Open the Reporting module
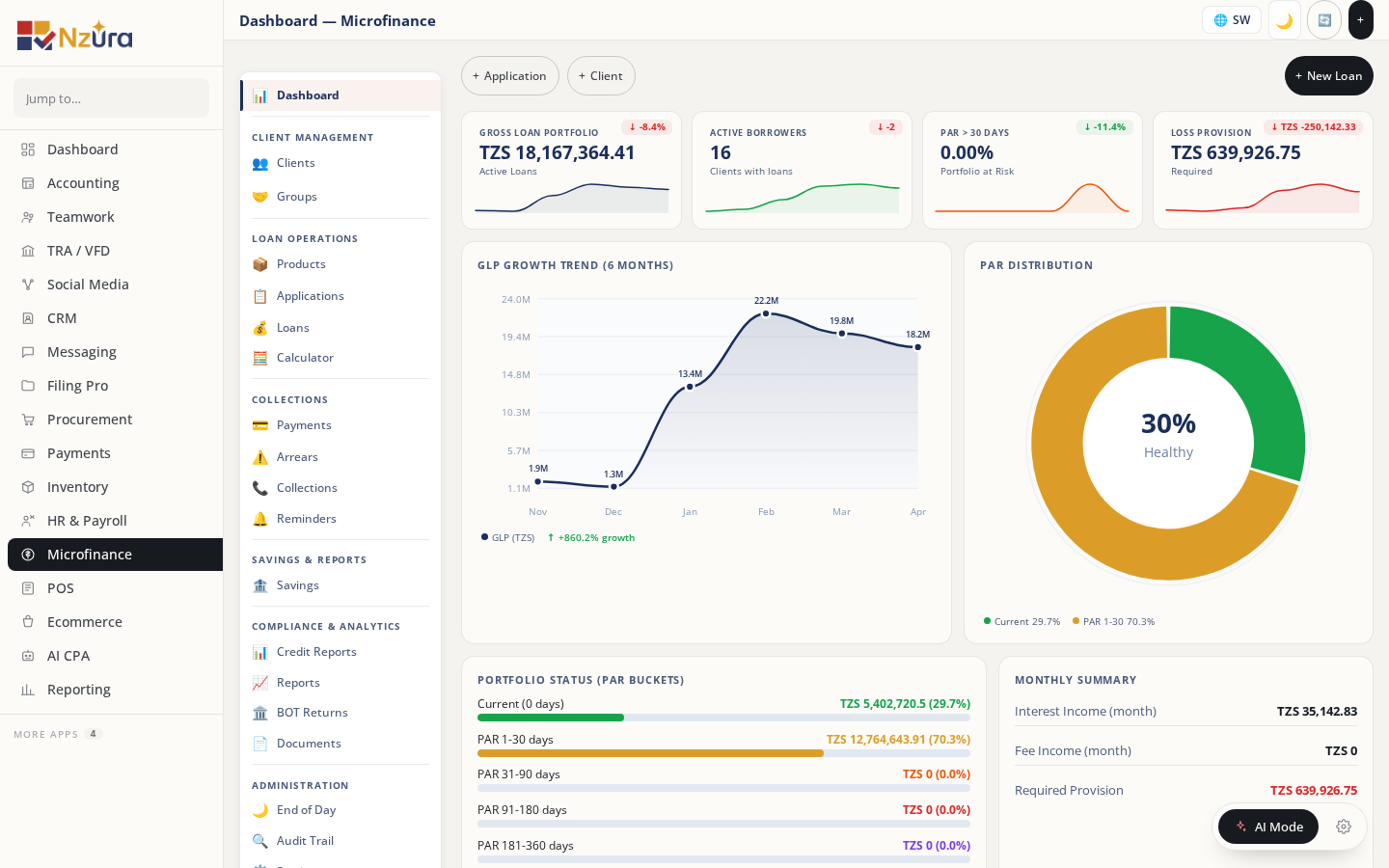The image size is (1389, 868). pos(115,690)
